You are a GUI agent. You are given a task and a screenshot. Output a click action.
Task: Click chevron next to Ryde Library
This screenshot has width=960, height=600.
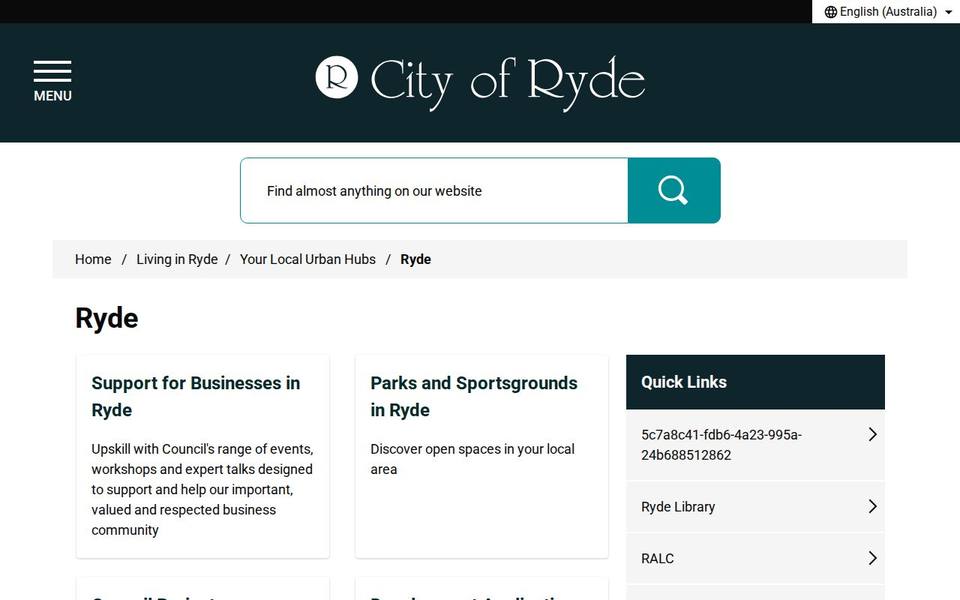[872, 506]
